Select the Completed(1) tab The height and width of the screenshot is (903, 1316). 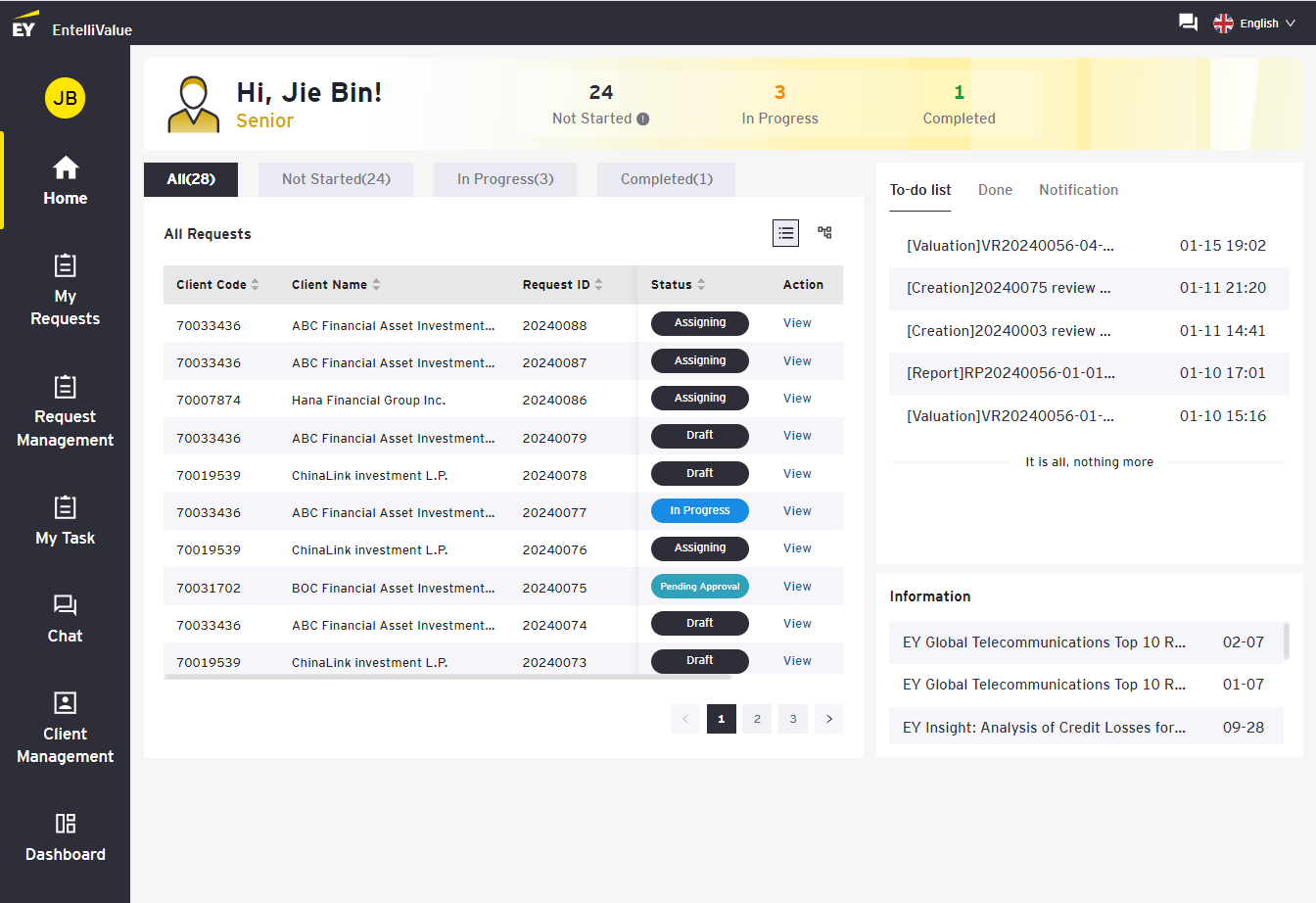(x=667, y=179)
